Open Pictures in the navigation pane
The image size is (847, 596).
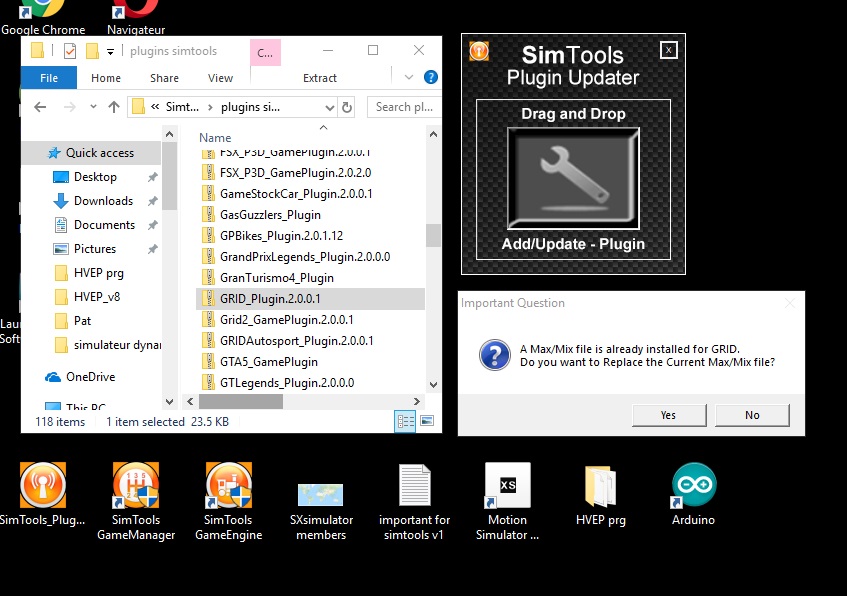tap(95, 249)
